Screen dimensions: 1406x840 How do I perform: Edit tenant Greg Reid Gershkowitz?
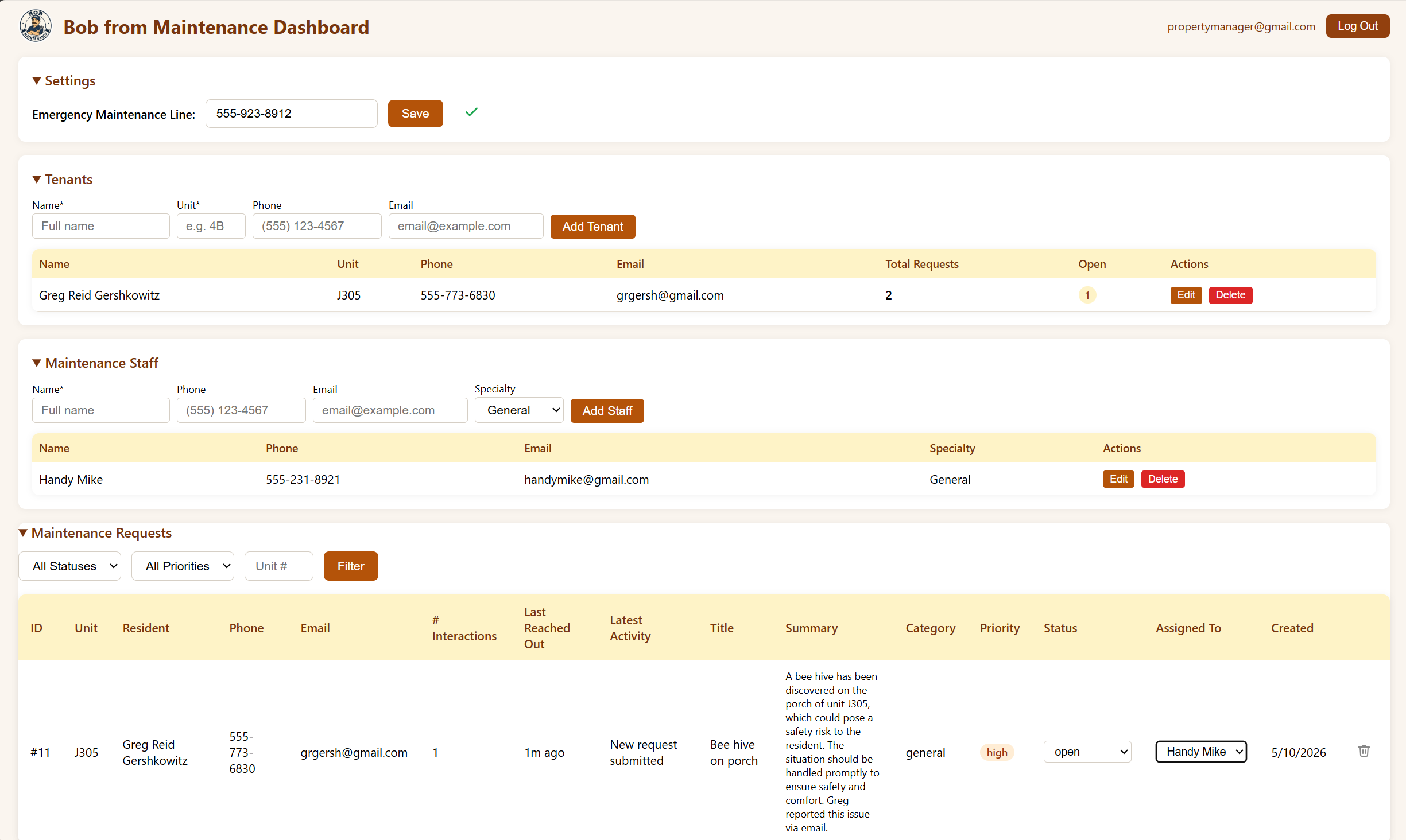pos(1186,295)
